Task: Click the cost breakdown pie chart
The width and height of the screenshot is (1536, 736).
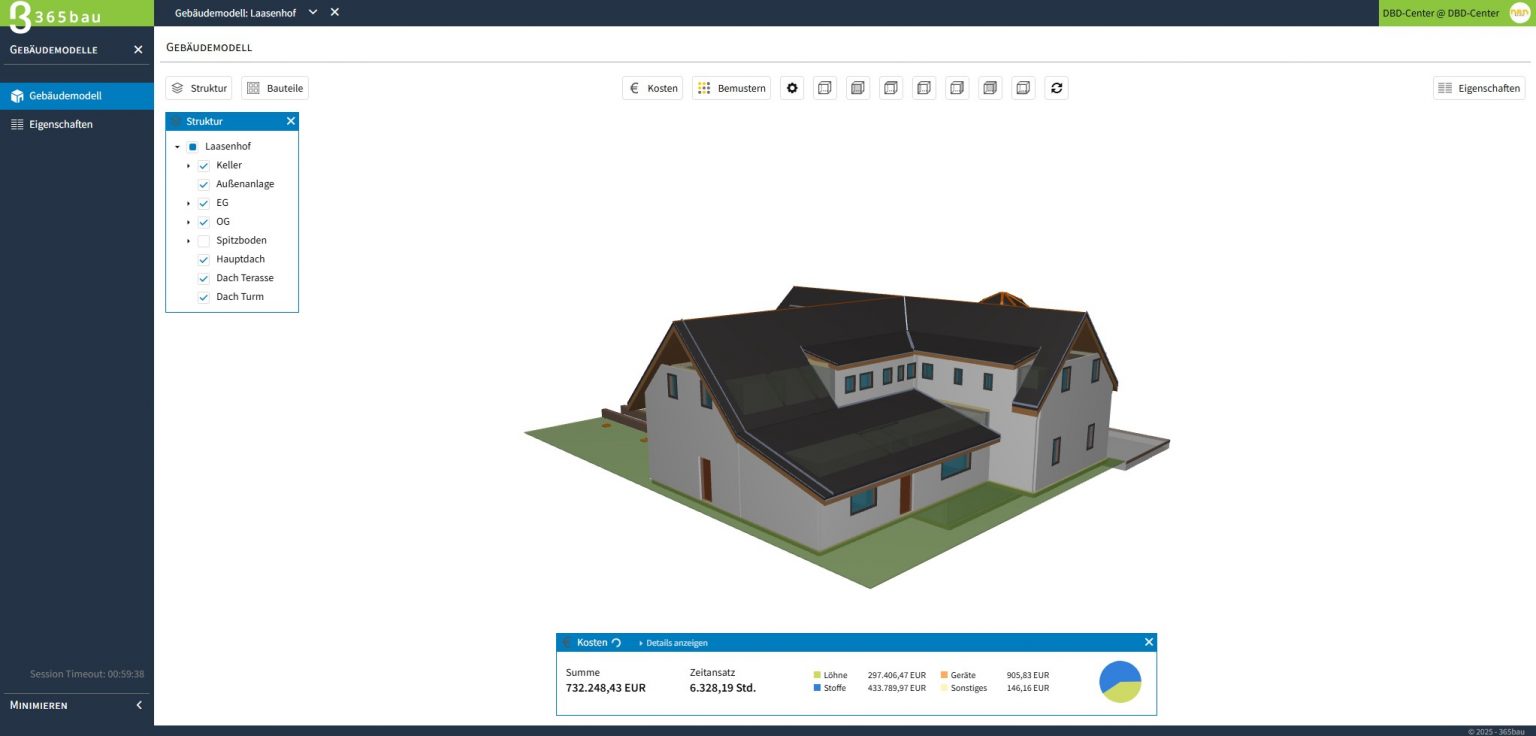Action: (1120, 682)
